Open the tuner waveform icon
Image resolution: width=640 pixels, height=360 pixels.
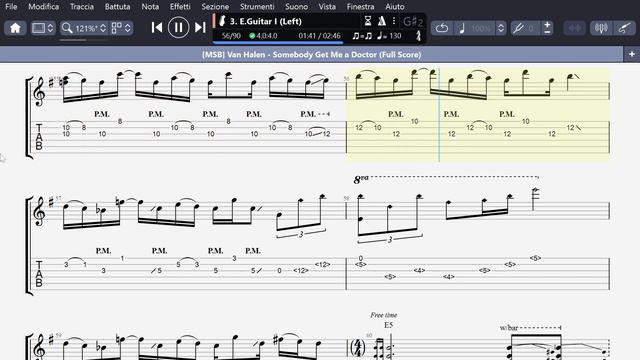coord(601,28)
